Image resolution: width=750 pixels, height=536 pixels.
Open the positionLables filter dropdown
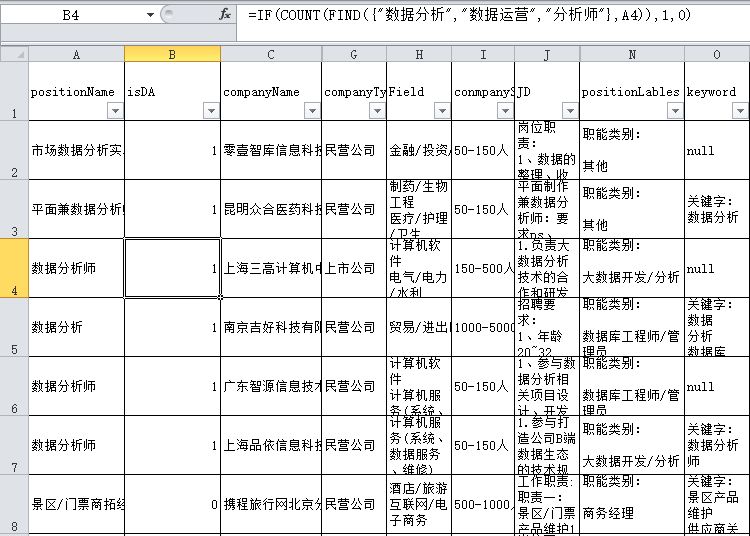pos(675,111)
